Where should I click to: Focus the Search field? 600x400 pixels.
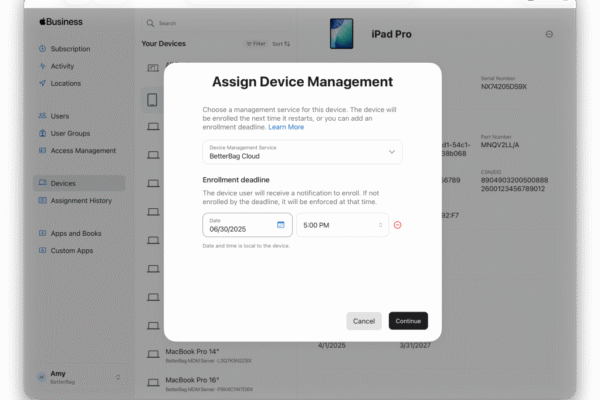point(216,23)
